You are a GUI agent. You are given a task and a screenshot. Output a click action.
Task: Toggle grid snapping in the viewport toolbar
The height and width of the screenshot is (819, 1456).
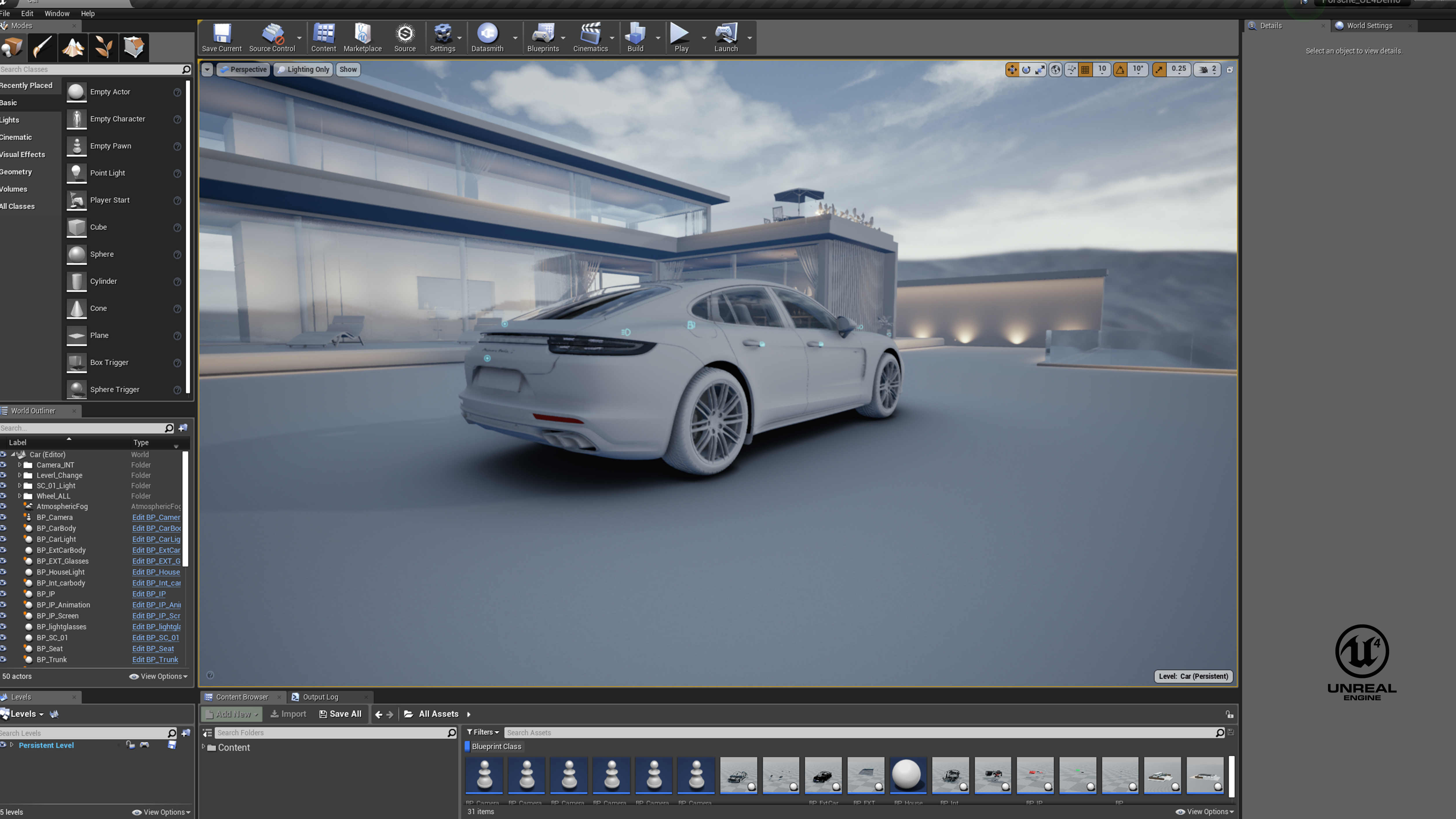pos(1085,69)
